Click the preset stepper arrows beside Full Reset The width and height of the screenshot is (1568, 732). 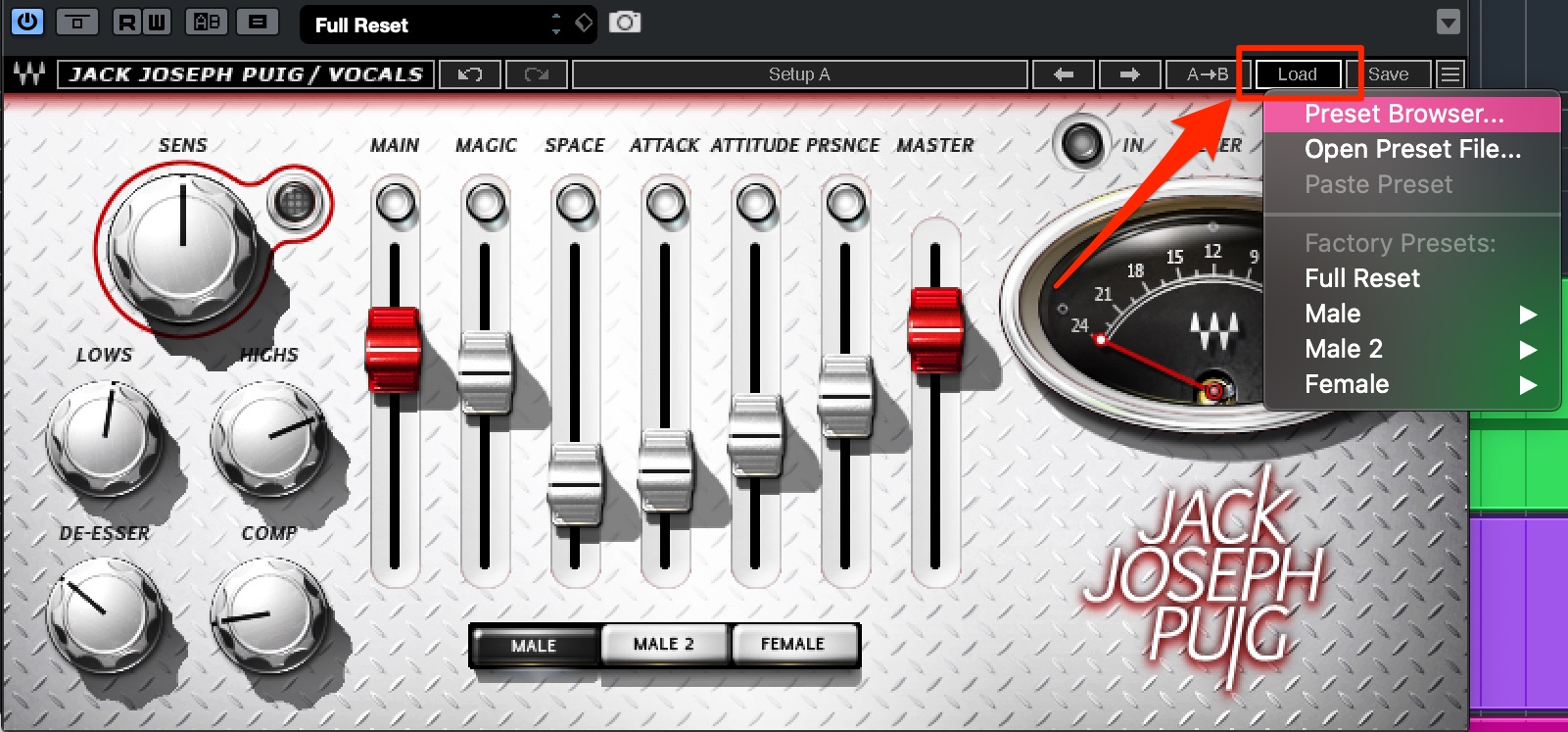(x=556, y=24)
